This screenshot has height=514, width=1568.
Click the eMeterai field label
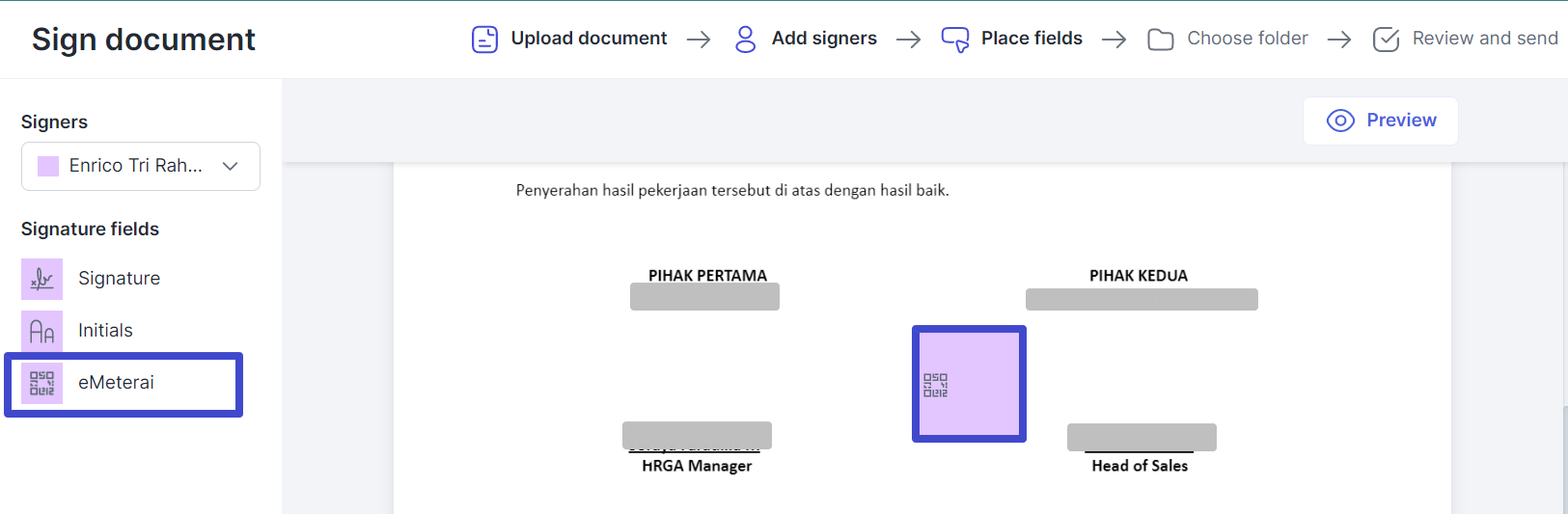tap(116, 383)
